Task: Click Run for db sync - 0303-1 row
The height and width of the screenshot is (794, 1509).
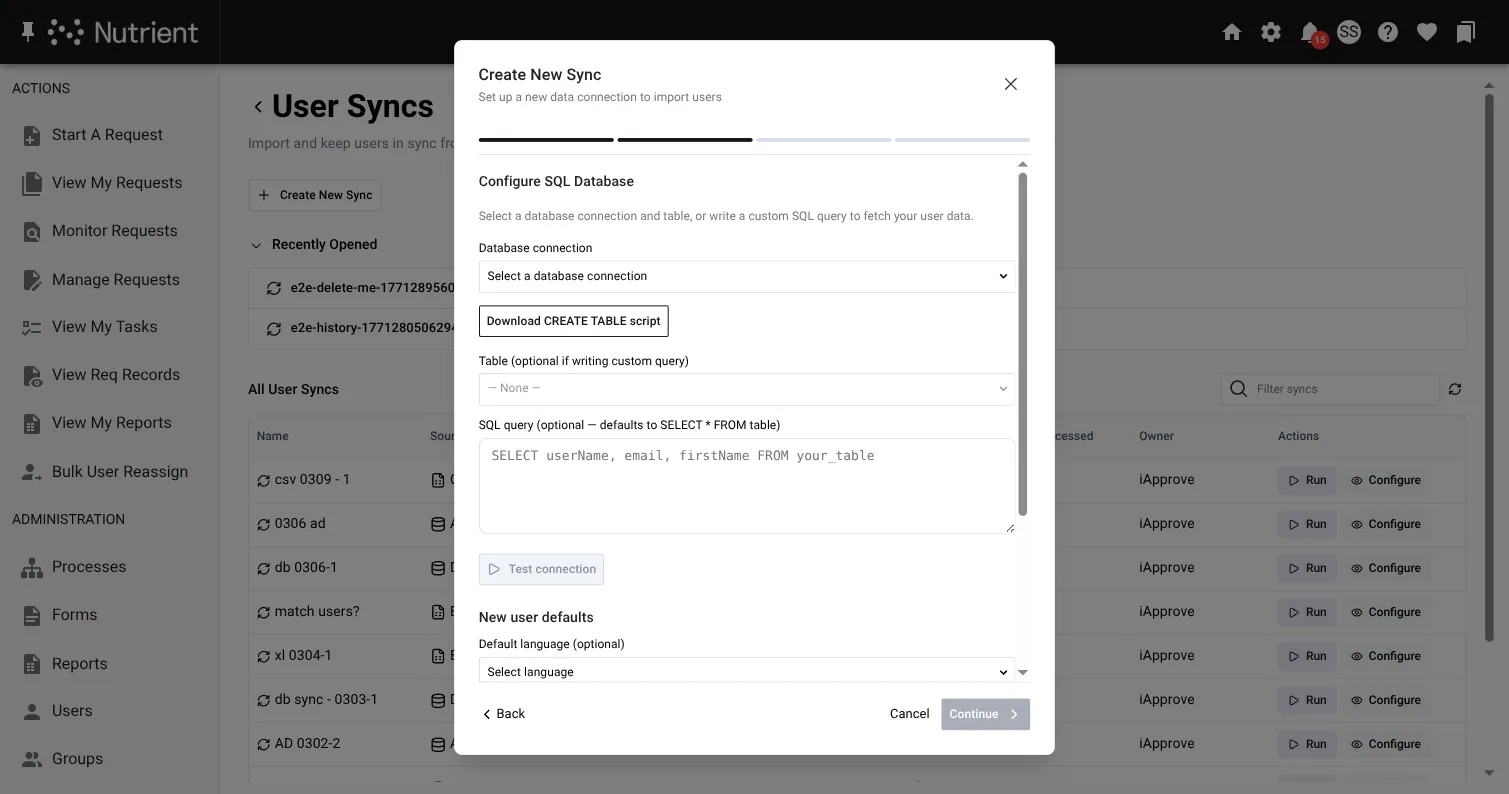Action: click(1307, 700)
